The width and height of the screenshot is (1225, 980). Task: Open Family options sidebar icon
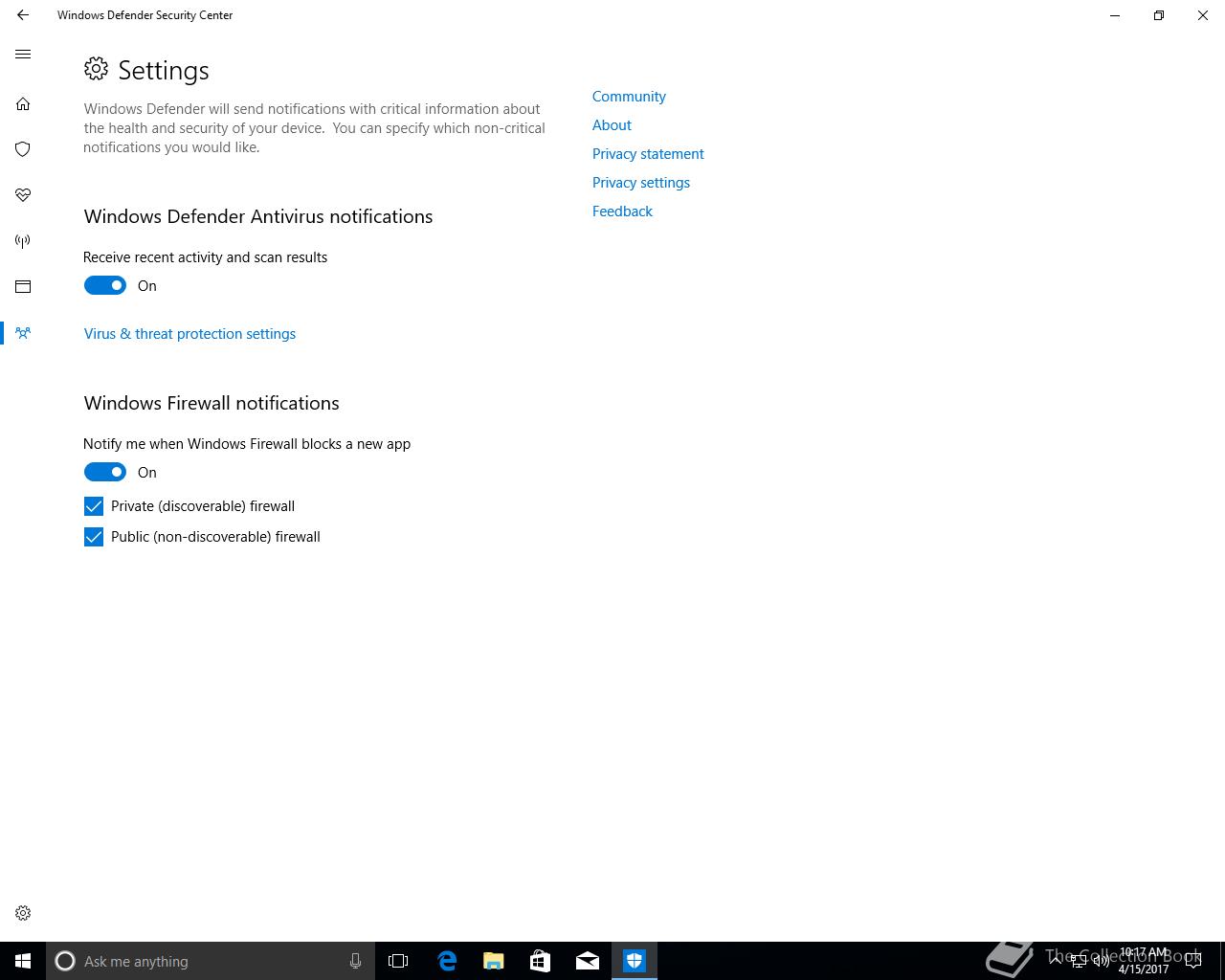[23, 333]
